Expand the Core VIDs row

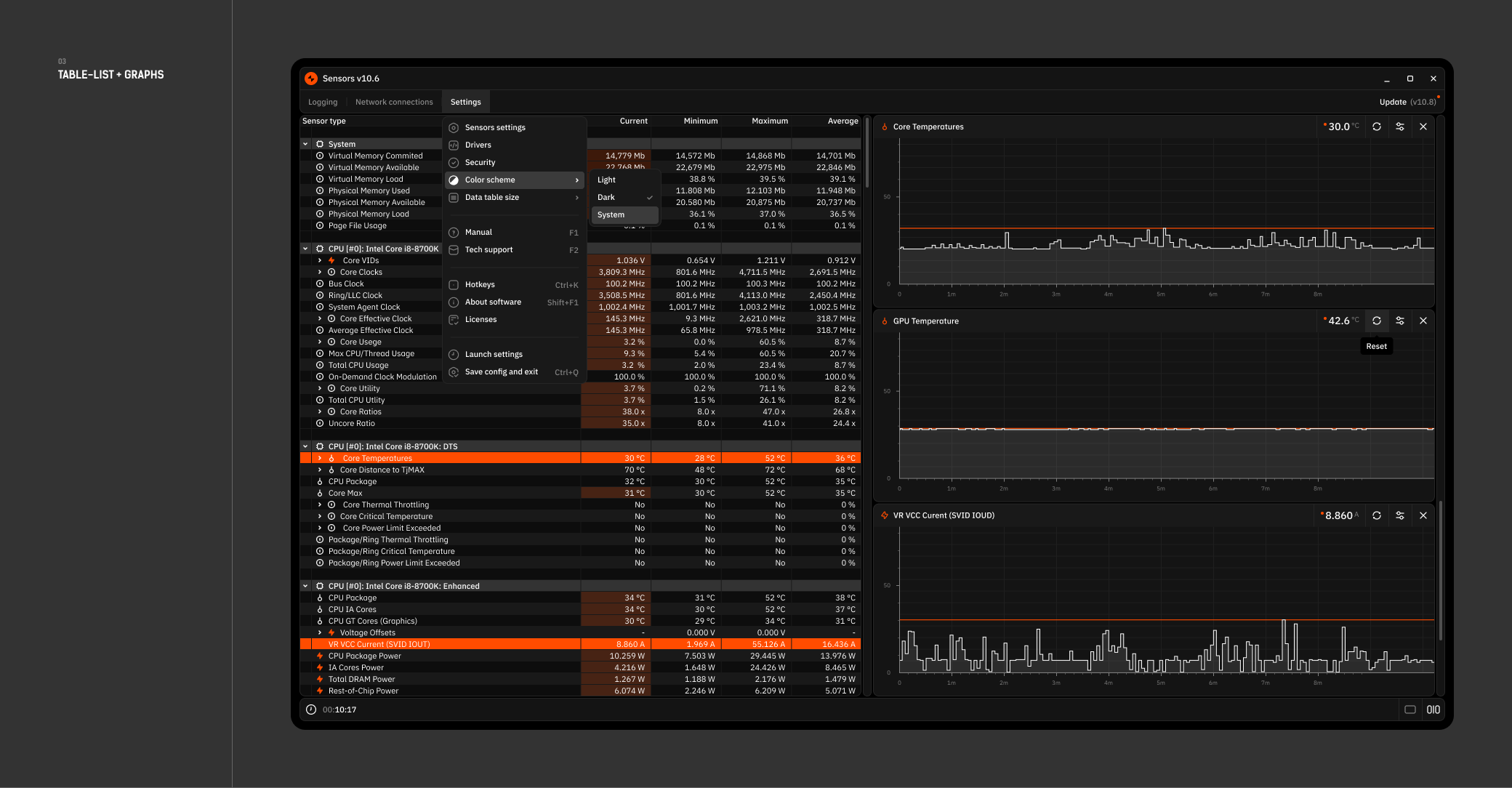click(320, 260)
